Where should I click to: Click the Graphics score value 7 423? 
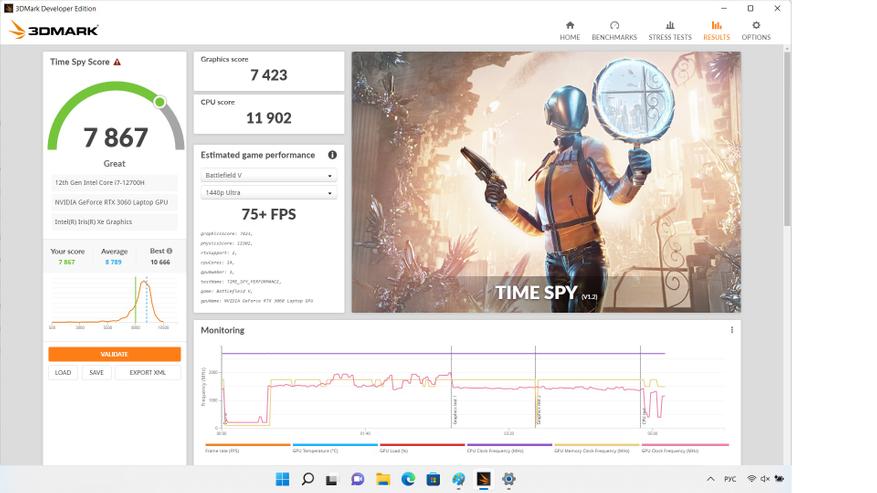(x=268, y=75)
